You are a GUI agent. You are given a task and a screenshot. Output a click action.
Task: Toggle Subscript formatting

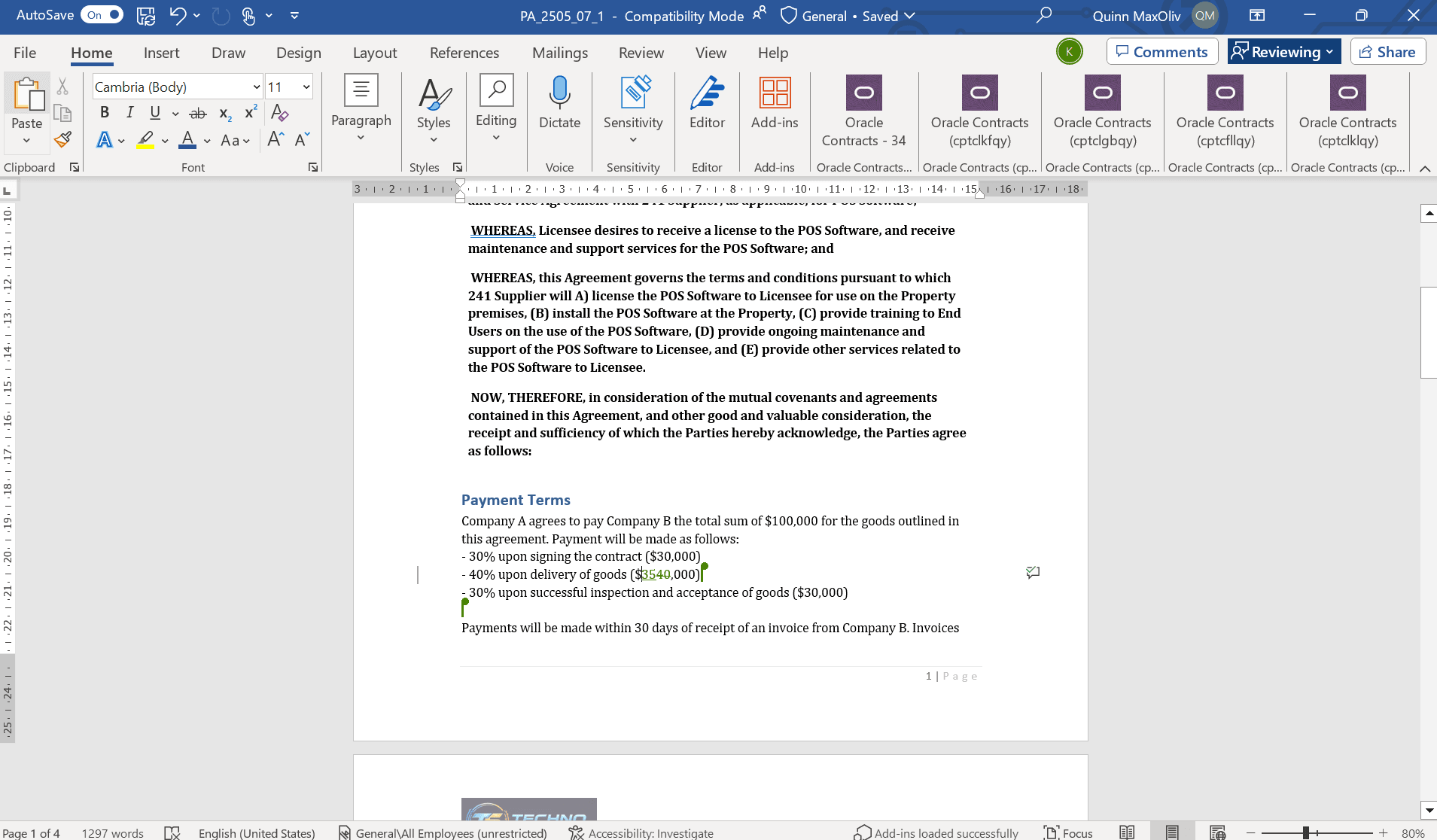225,113
